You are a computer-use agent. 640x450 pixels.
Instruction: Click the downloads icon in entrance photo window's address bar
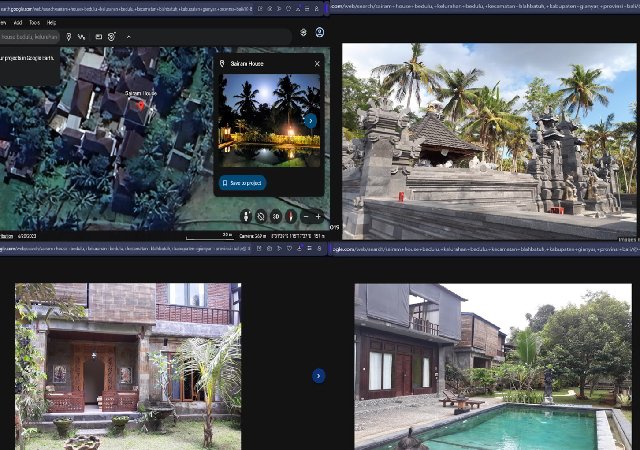[299, 248]
